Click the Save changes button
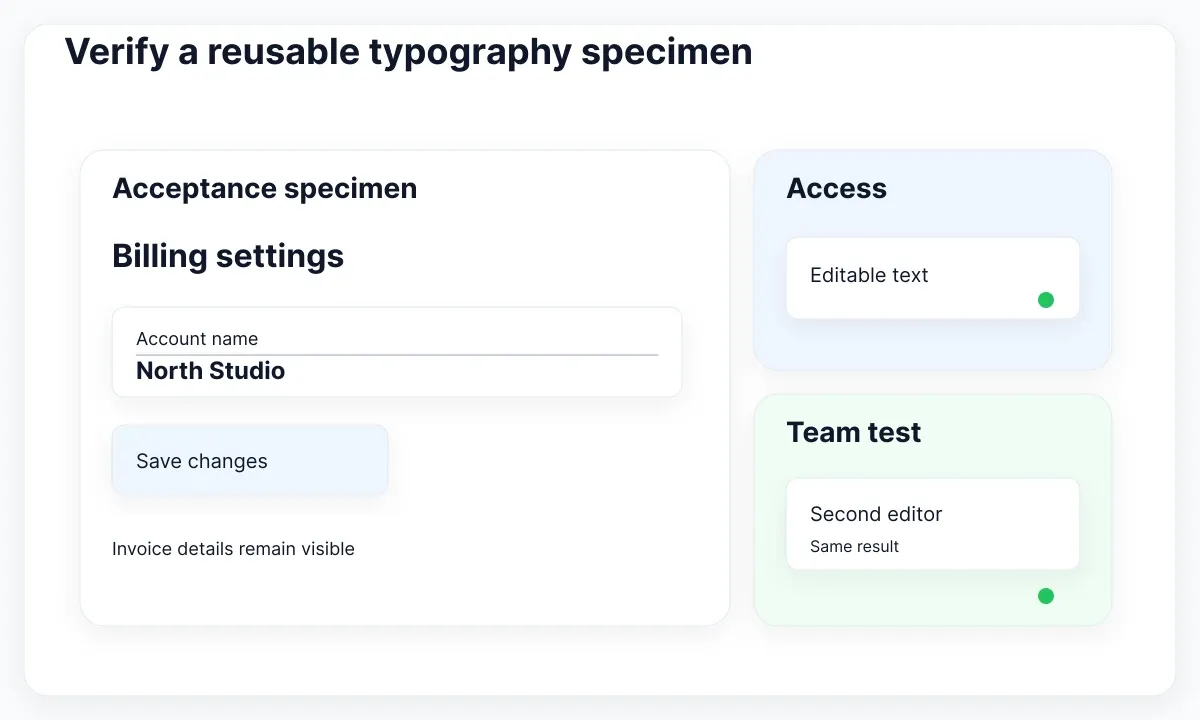 [250, 460]
